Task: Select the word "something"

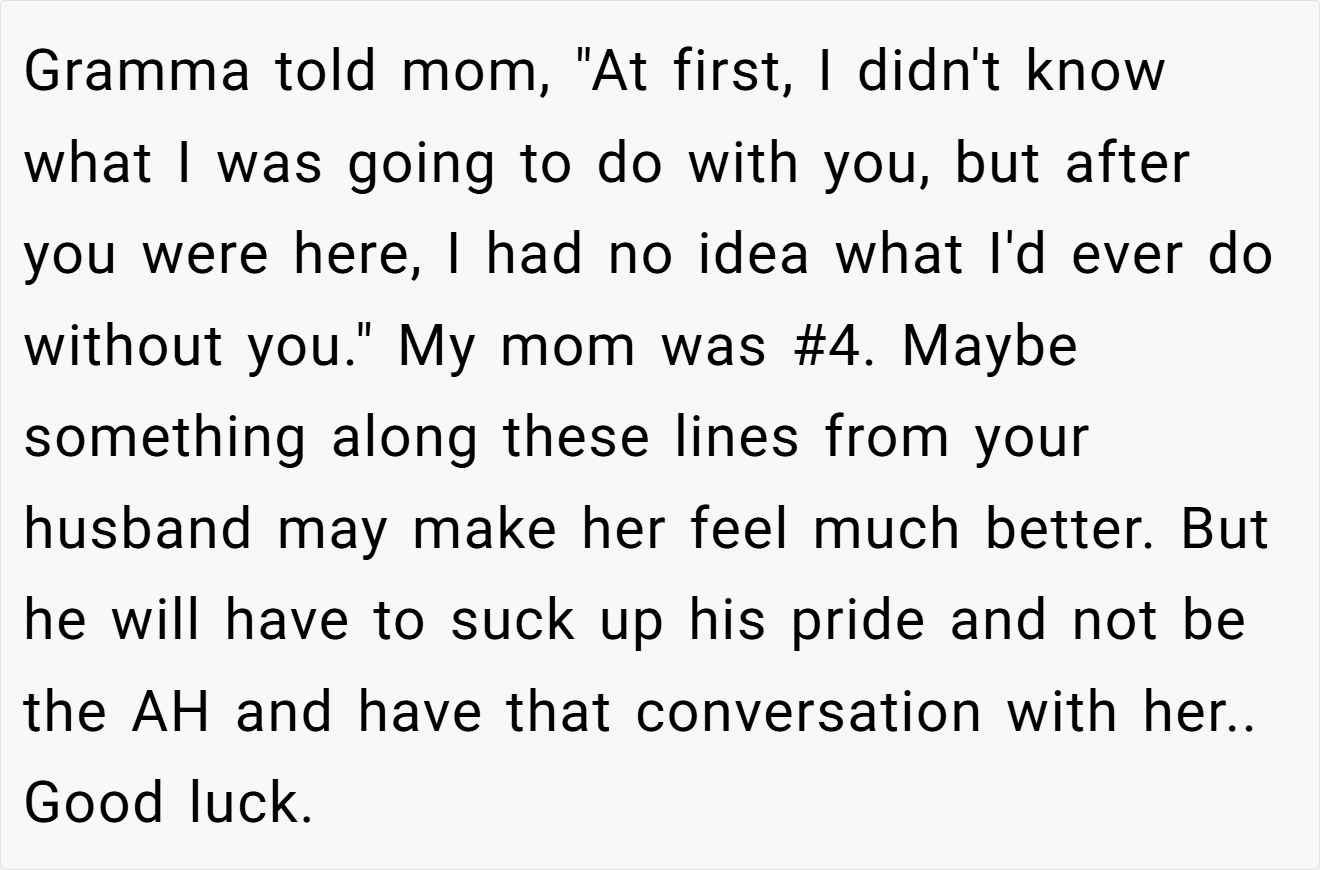Action: (164, 437)
